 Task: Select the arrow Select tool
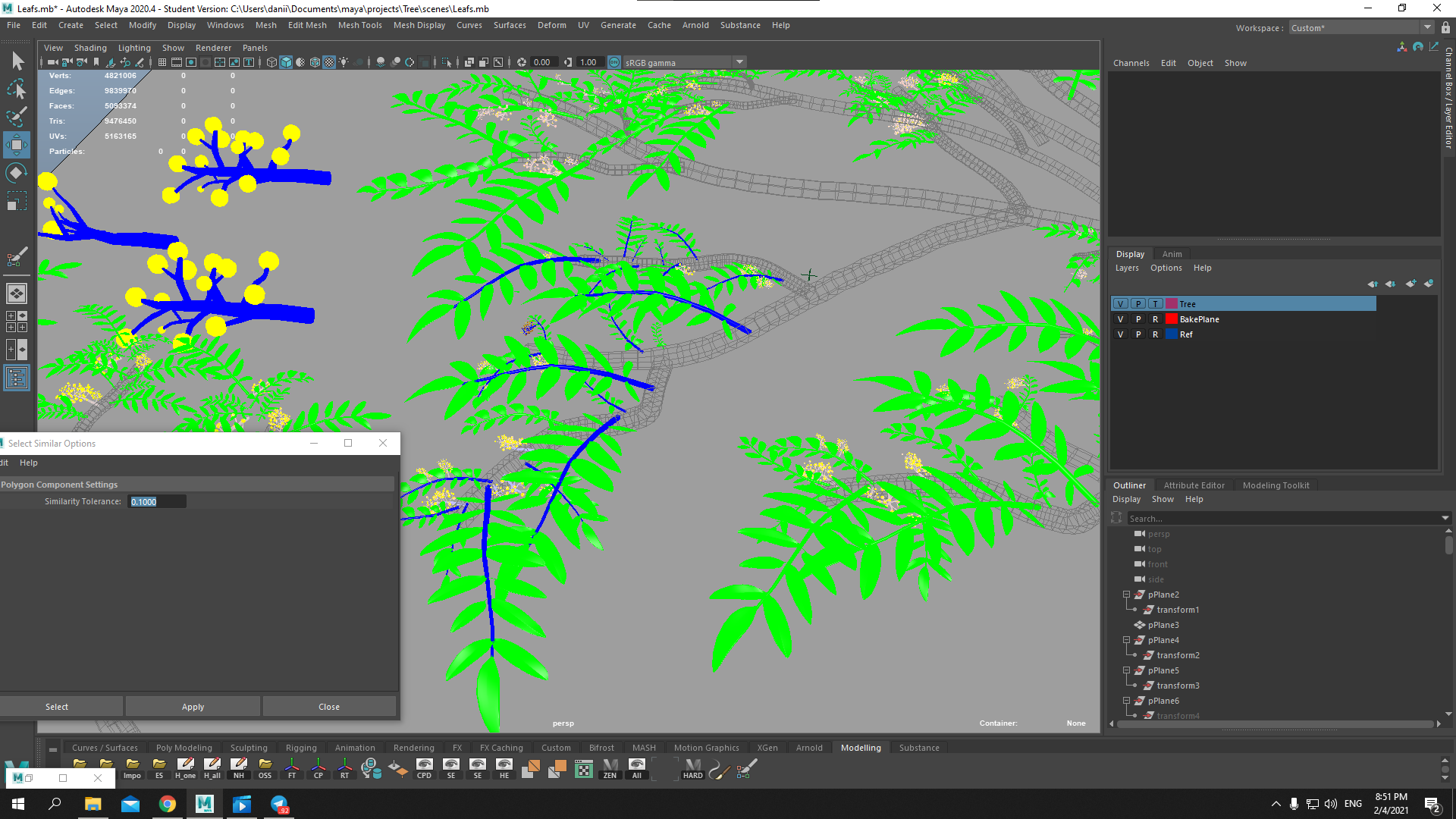click(x=17, y=61)
